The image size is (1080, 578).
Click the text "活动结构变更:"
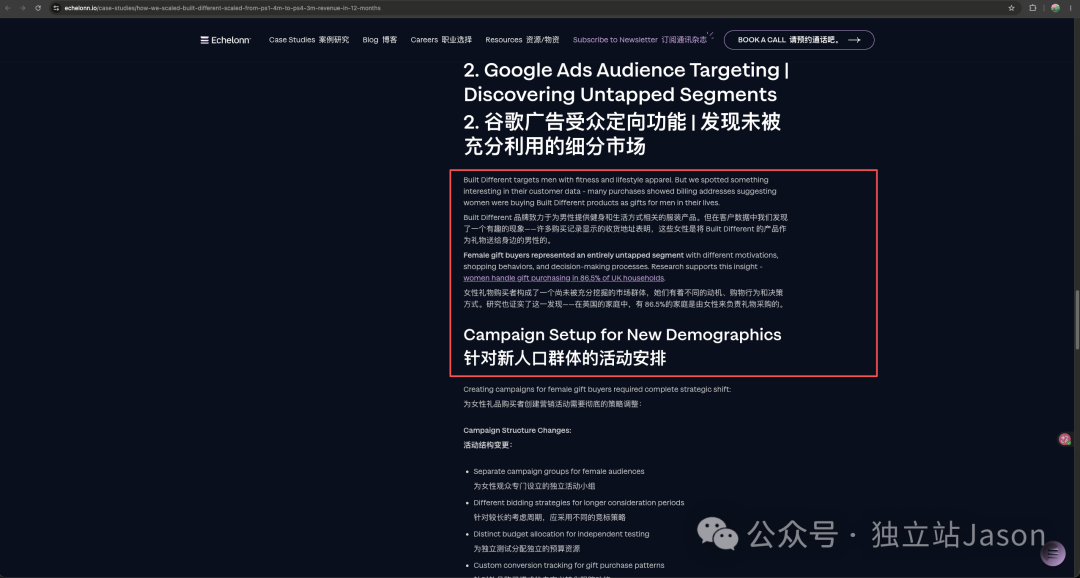point(488,445)
